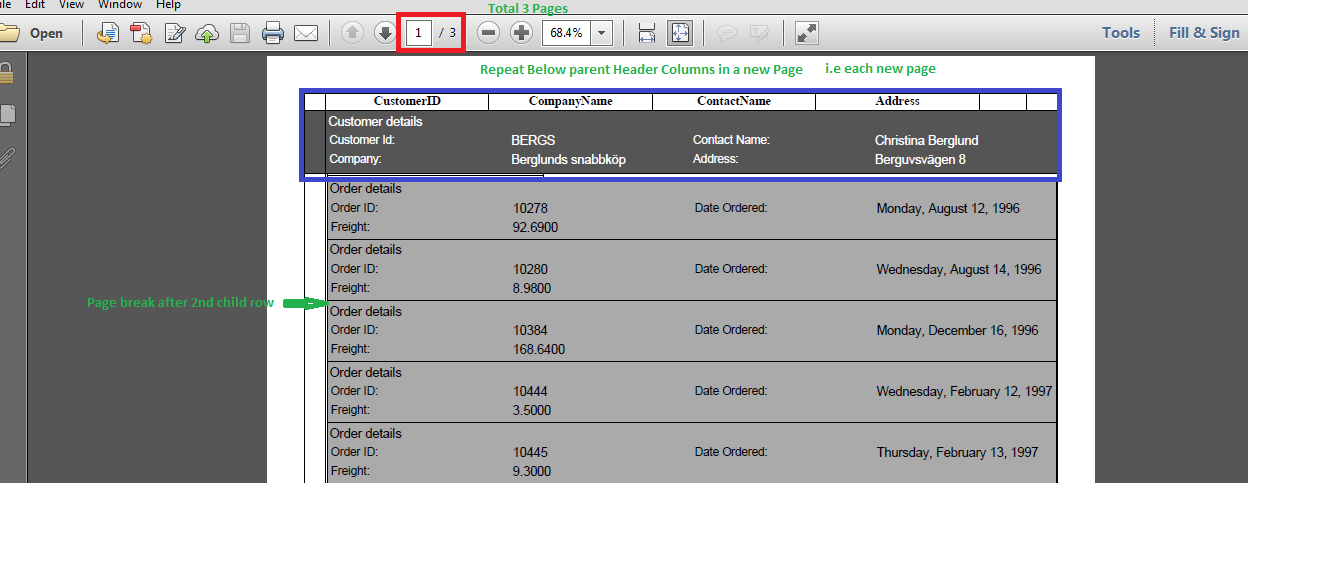Click the sign or edit document icon

tap(175, 33)
